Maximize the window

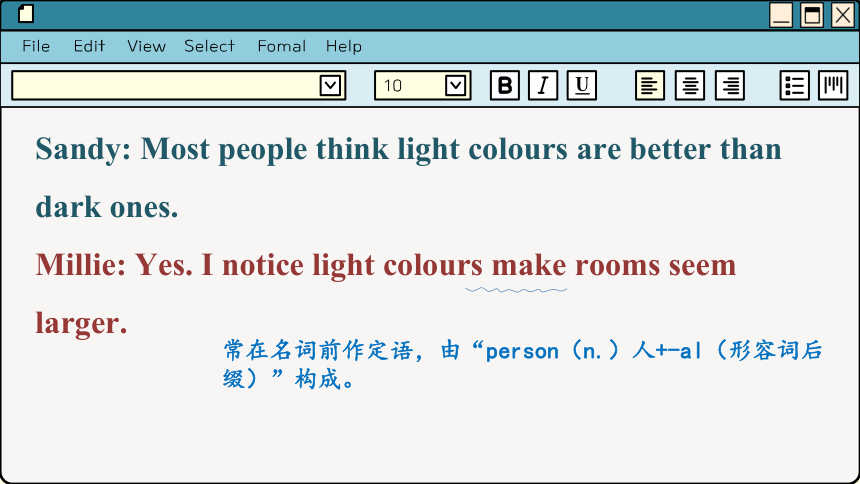pos(812,15)
